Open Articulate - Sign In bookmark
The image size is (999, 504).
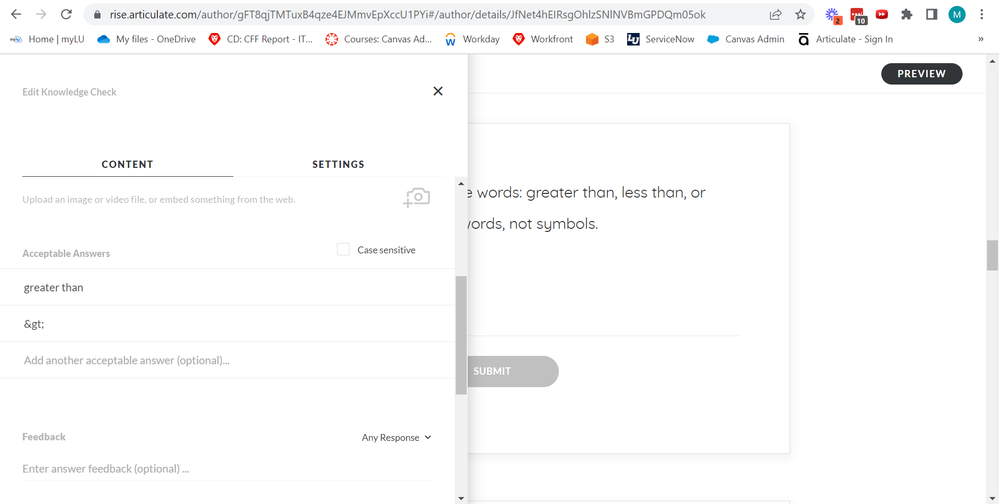click(x=845, y=39)
